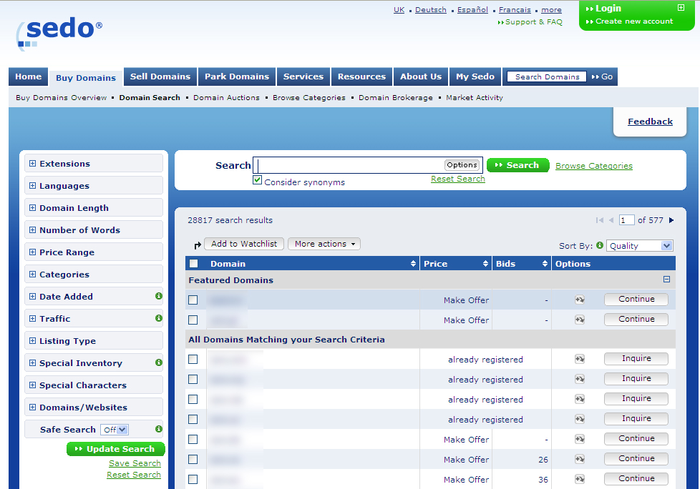Open the My Sedo tab
Viewport: 700px width, 489px height.
(475, 77)
